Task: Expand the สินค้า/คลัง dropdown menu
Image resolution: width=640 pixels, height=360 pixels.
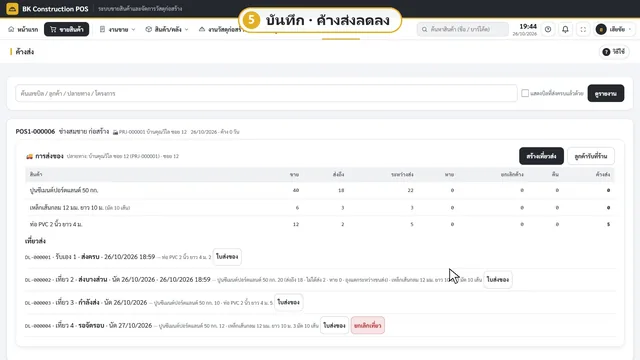Action: click(167, 29)
